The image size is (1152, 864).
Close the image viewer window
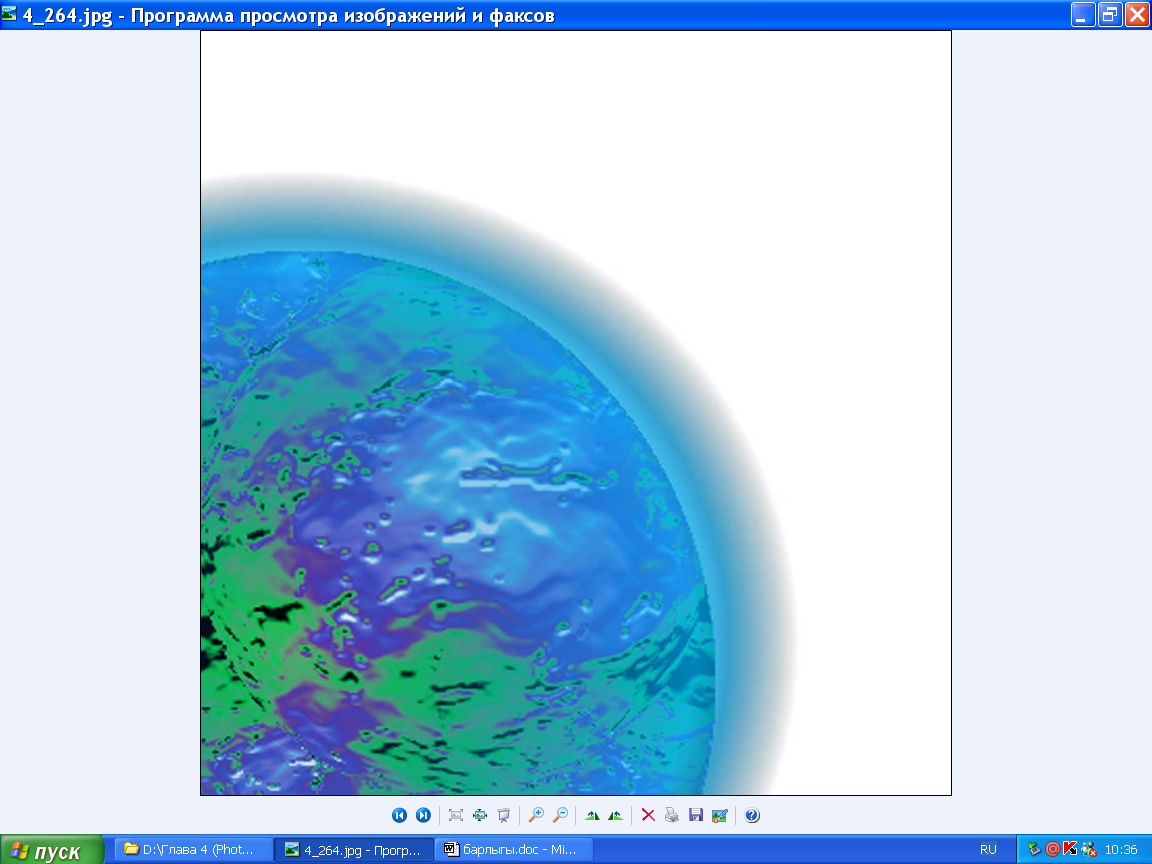[1137, 14]
